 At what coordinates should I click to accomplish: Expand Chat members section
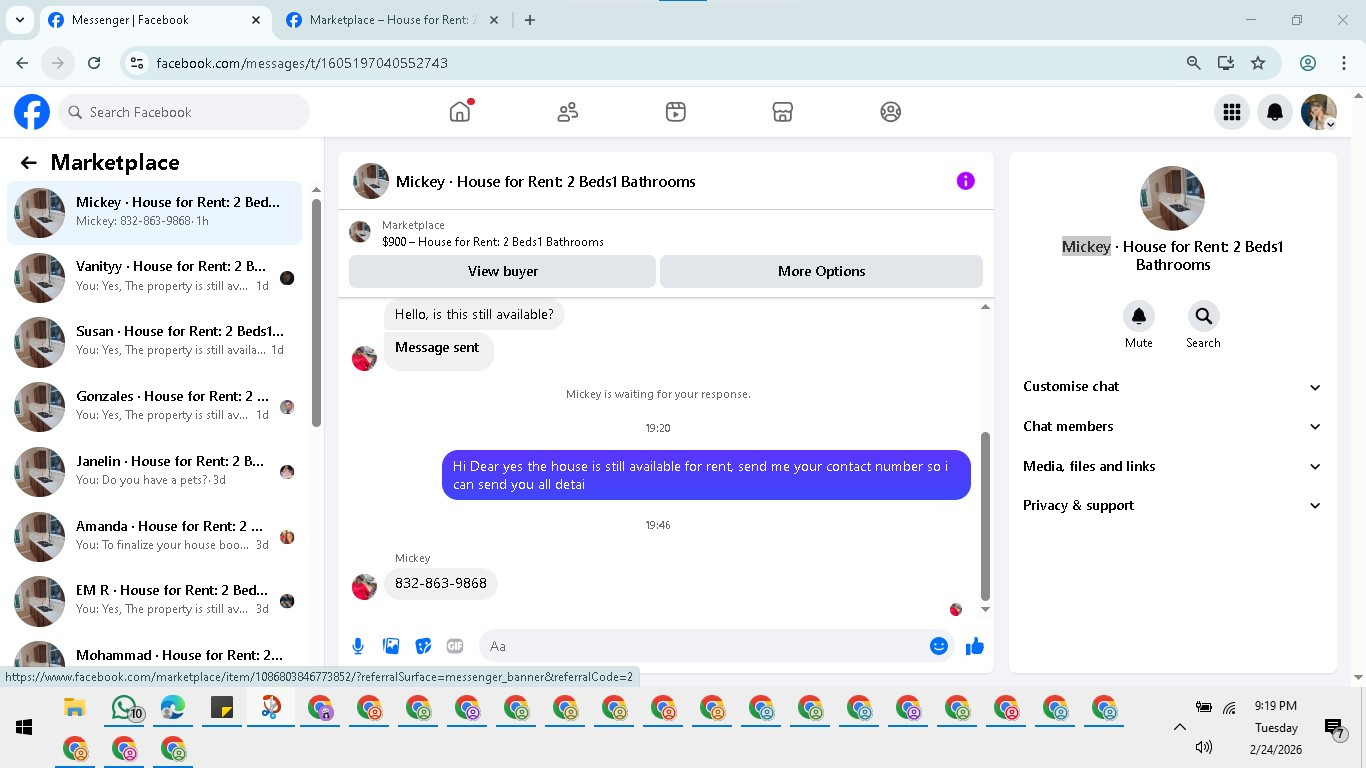1172,426
